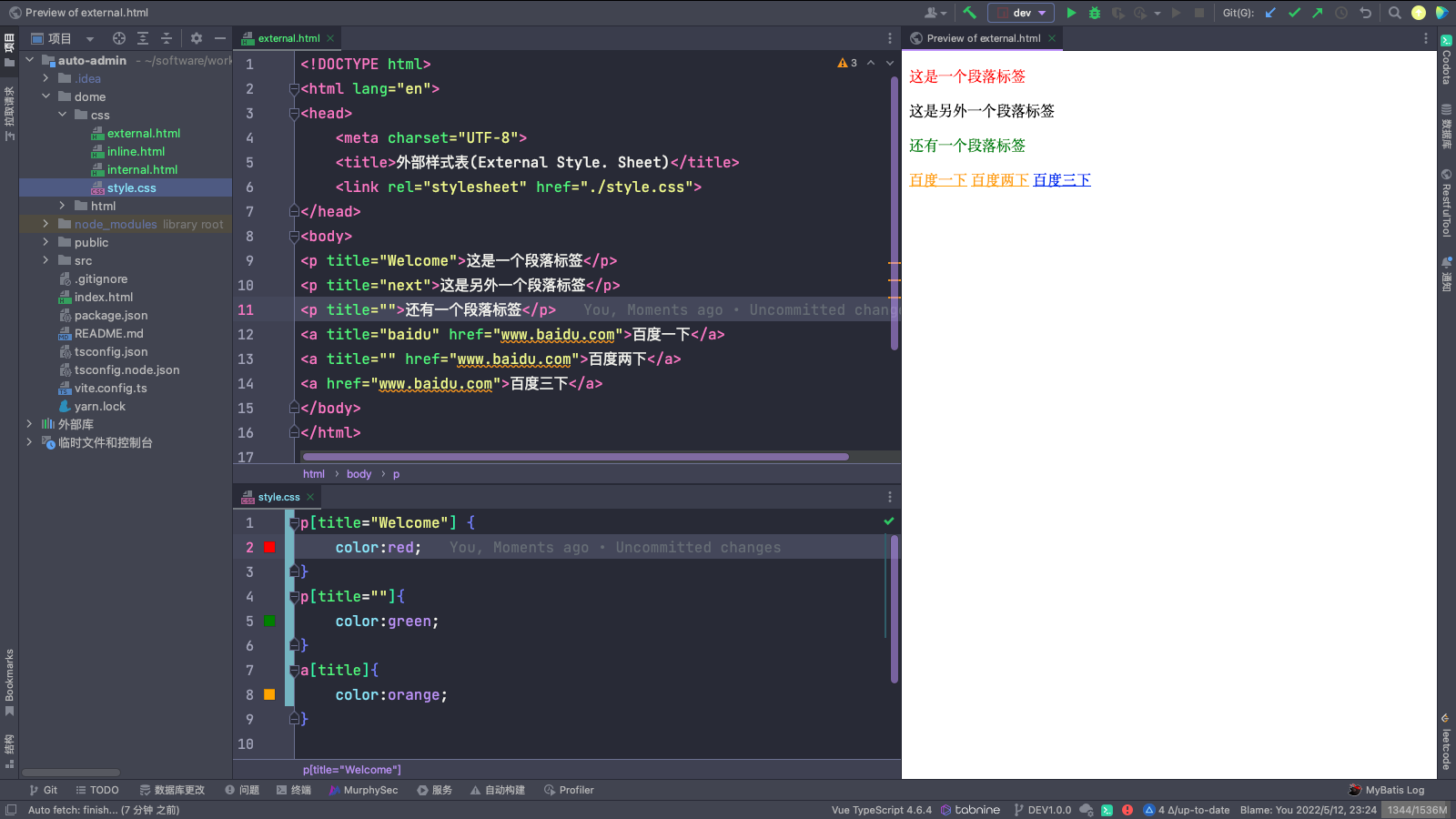The image size is (1456, 819).
Task: Click the green Run button in toolbar
Action: click(x=1071, y=13)
